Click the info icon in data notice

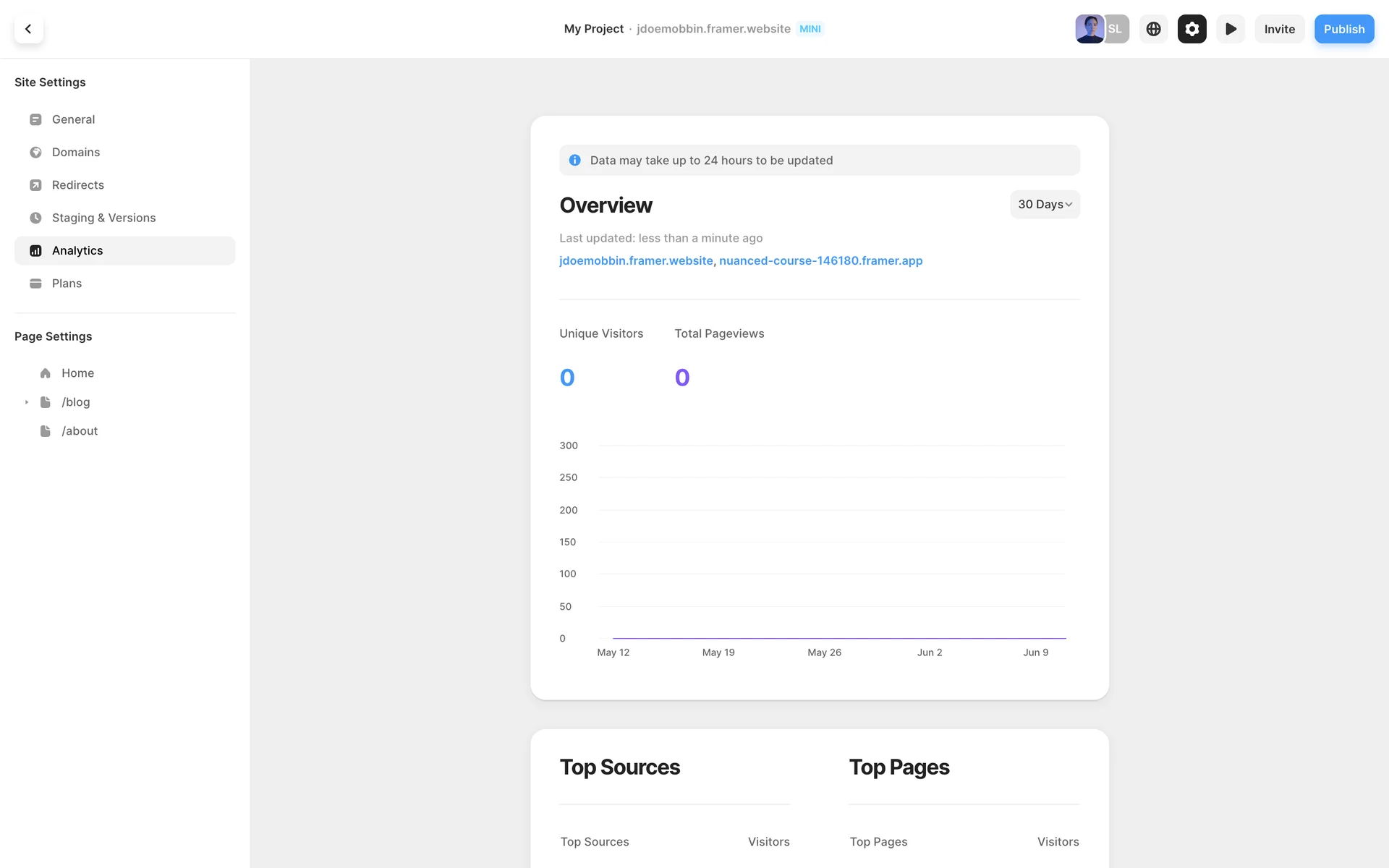(x=574, y=161)
